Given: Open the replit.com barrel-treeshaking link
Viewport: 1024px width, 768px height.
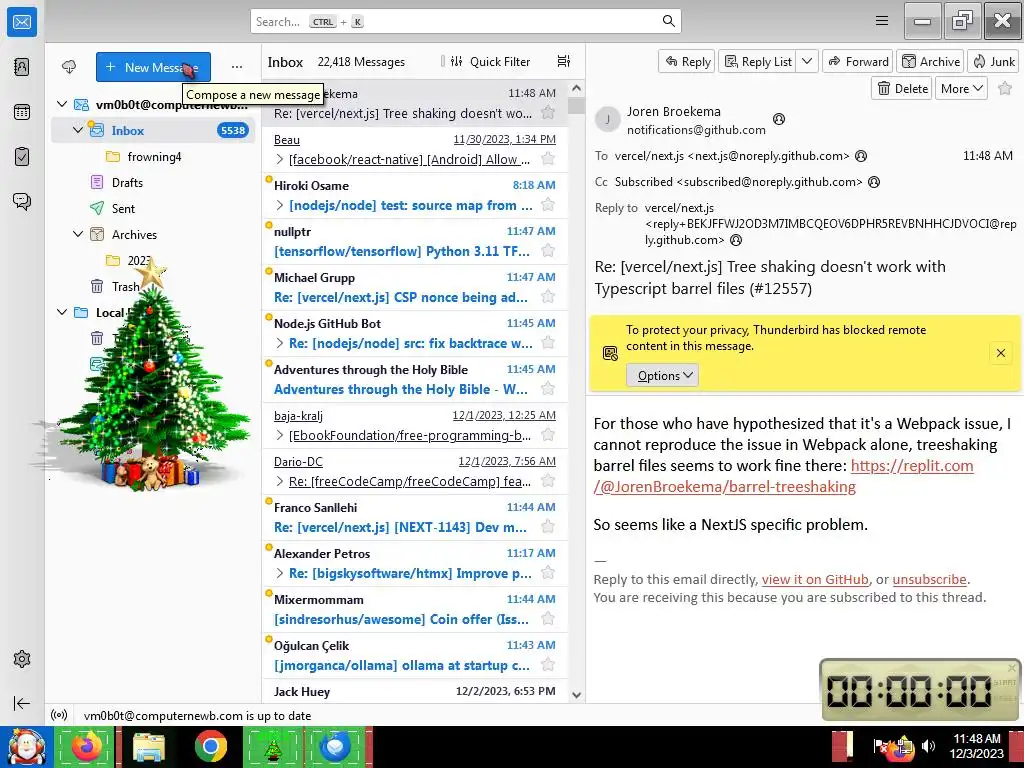Looking at the screenshot, I should tap(784, 476).
